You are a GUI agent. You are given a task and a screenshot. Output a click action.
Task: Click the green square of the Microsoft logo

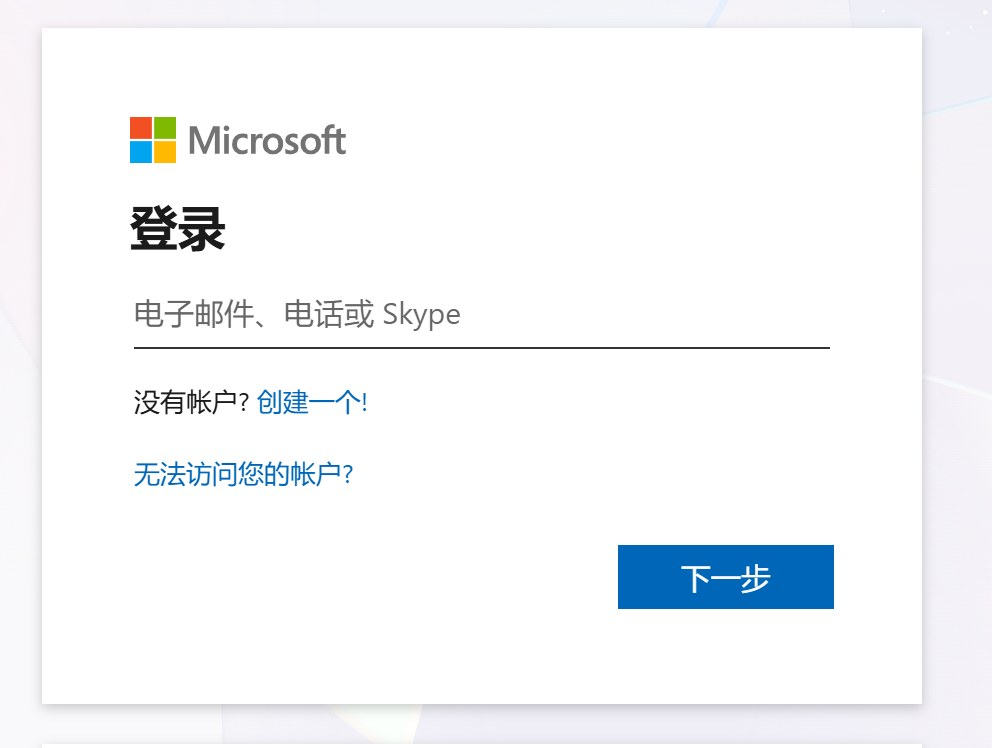165,128
